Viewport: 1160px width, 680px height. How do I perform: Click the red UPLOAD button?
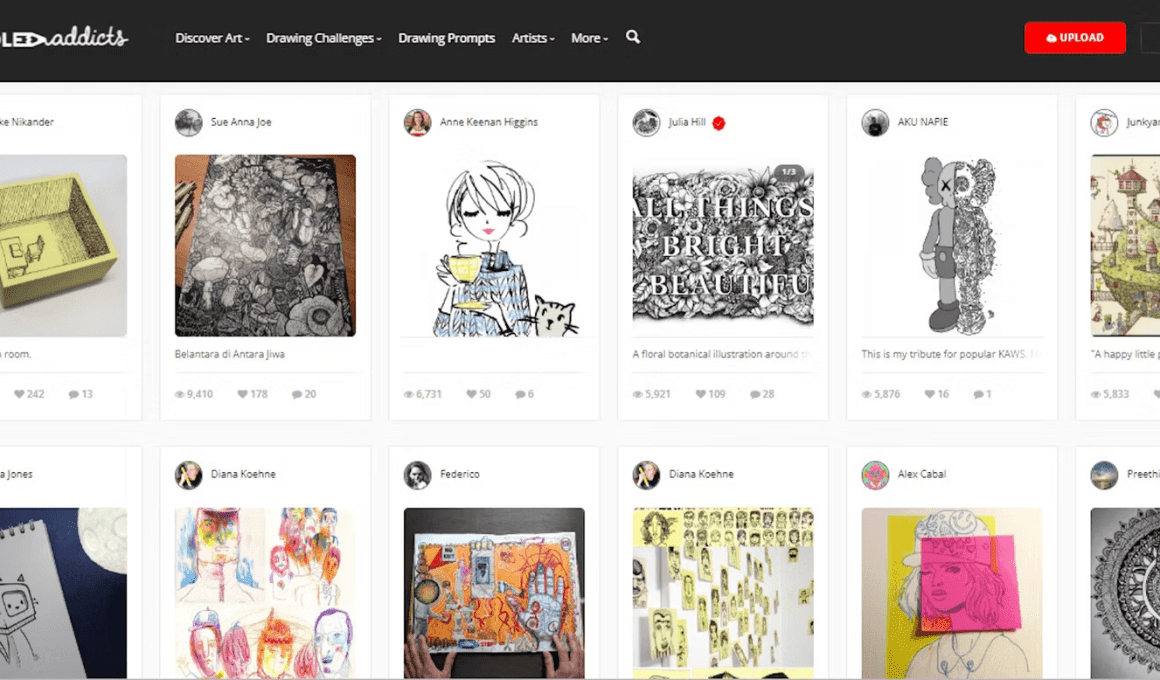tap(1075, 38)
